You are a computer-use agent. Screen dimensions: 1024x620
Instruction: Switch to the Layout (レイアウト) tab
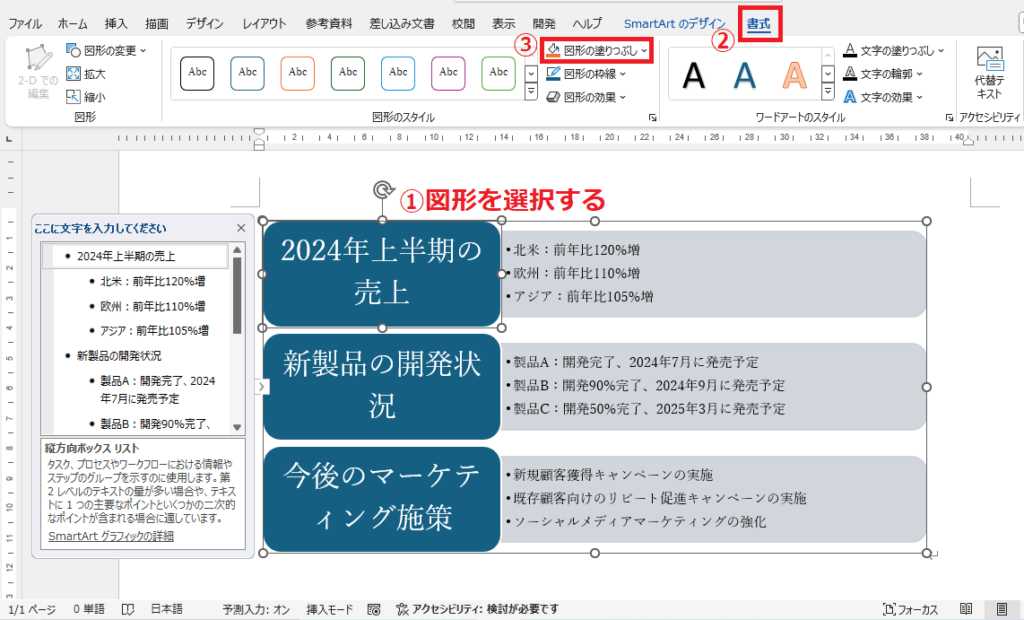coord(264,24)
